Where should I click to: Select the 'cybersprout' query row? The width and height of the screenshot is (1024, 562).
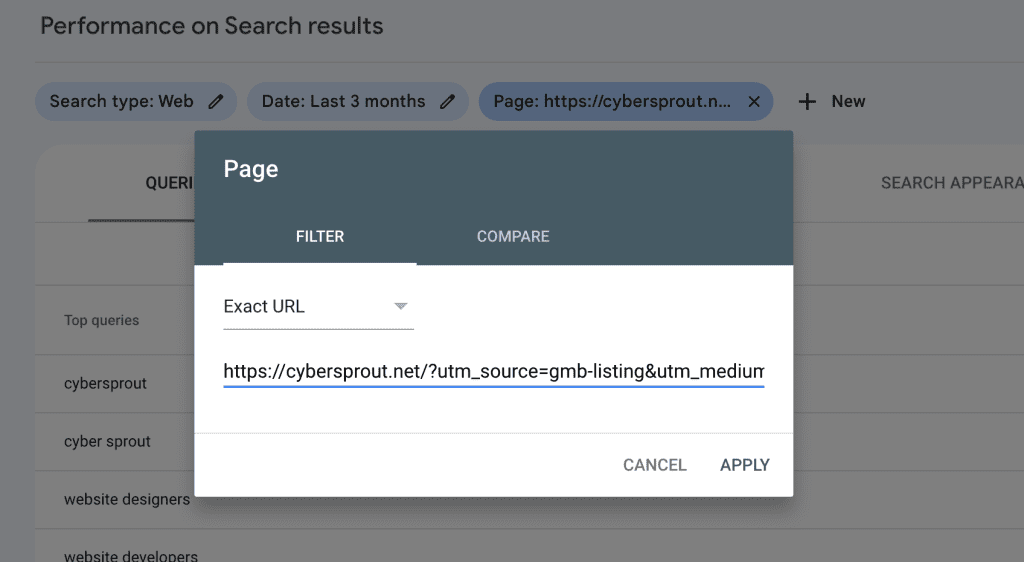(105, 383)
